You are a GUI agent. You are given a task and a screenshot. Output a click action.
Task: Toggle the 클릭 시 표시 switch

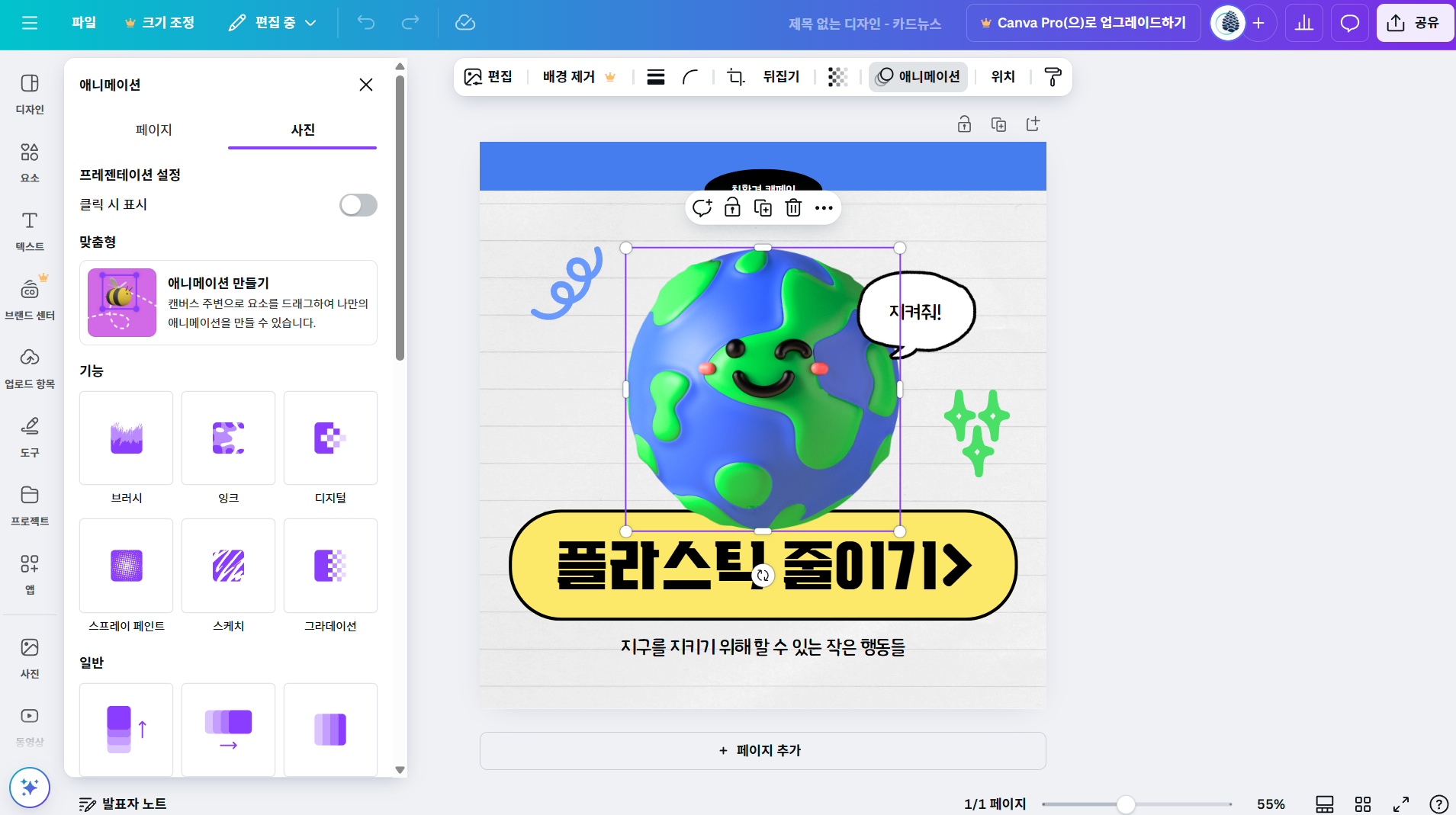[358, 205]
